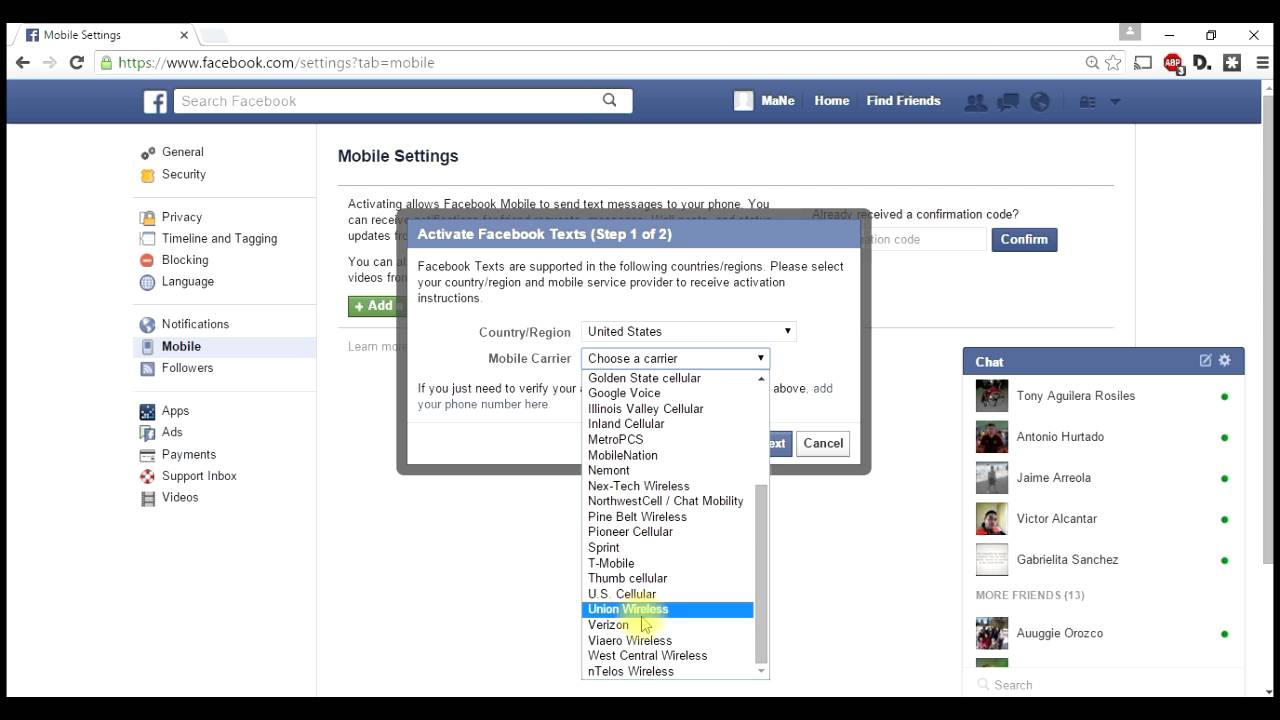Open Chat options gear icon
This screenshot has width=1280, height=720.
pyautogui.click(x=1225, y=361)
